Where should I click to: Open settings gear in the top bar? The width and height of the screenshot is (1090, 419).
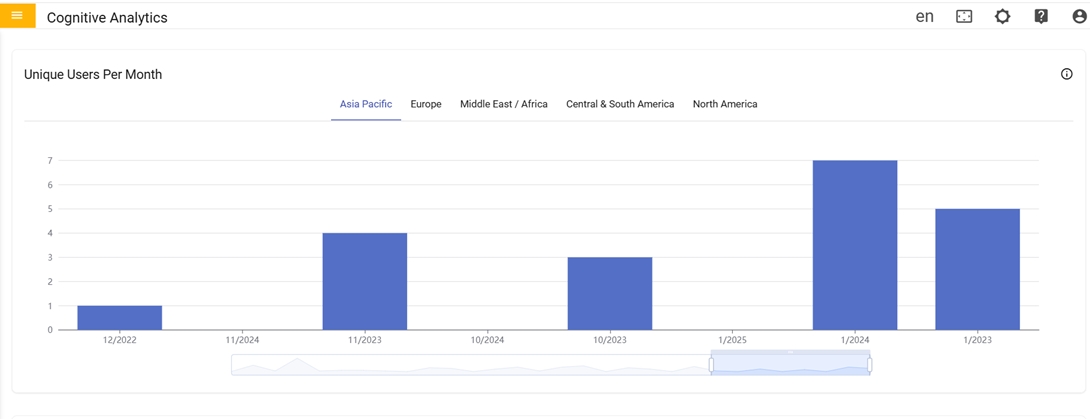pos(1002,17)
